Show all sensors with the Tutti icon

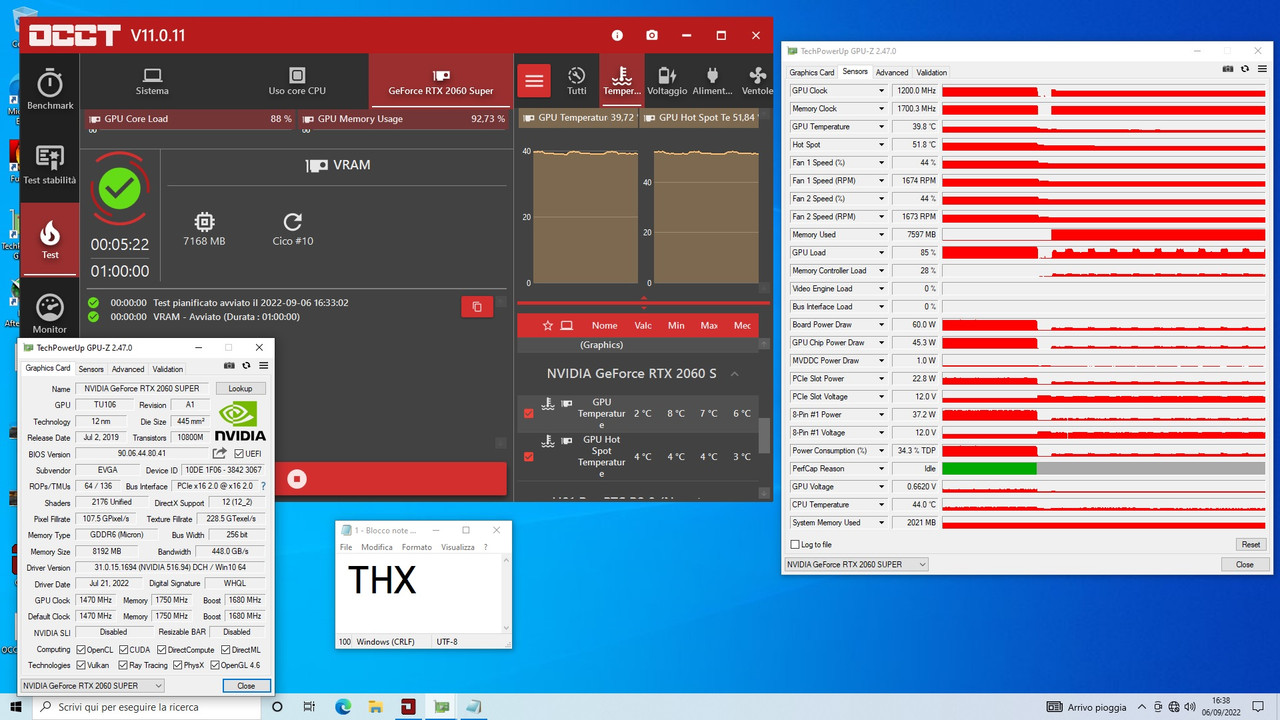577,81
